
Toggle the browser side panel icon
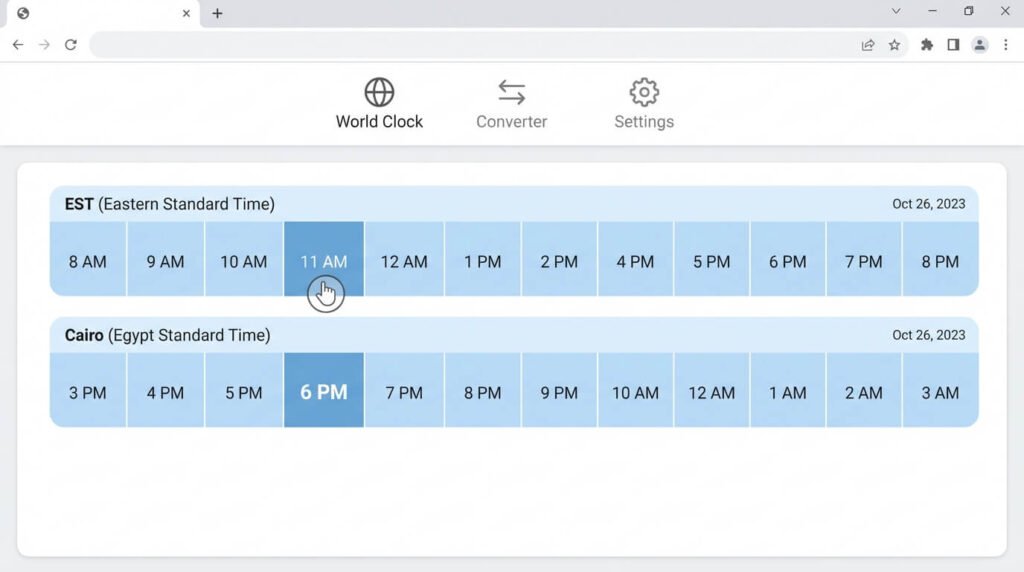953,45
